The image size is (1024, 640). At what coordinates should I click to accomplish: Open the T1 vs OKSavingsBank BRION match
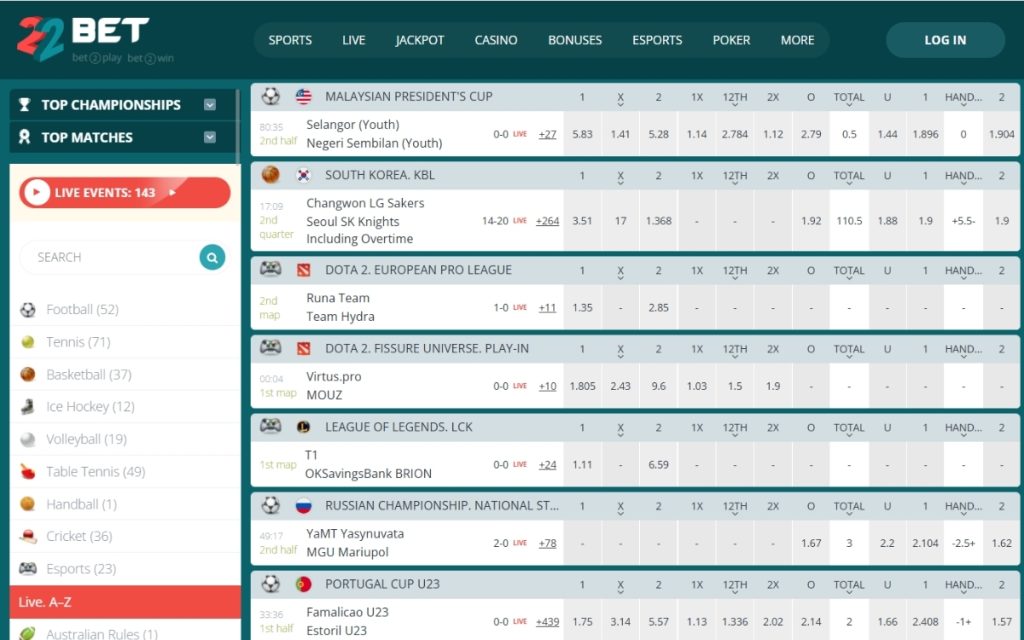pyautogui.click(x=368, y=464)
